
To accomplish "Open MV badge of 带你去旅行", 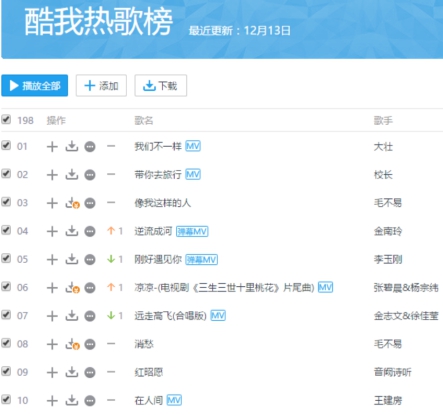I will (193, 174).
